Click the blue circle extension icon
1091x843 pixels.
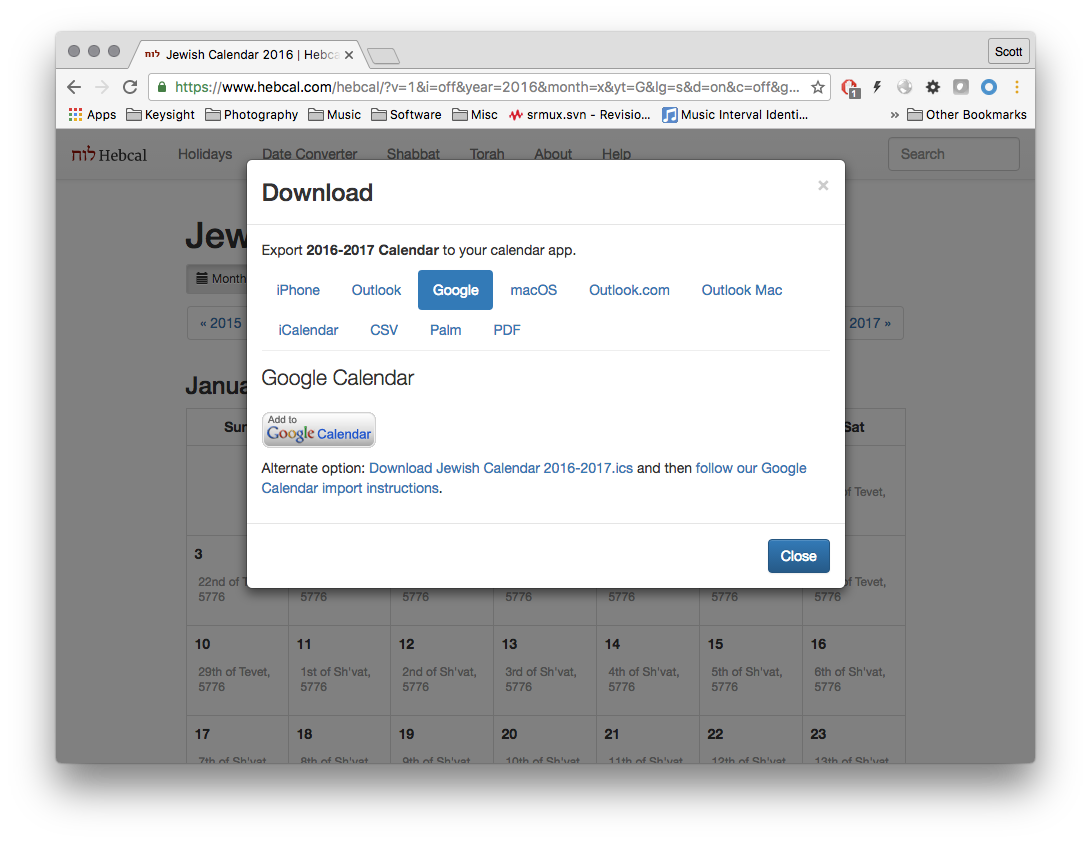(989, 87)
